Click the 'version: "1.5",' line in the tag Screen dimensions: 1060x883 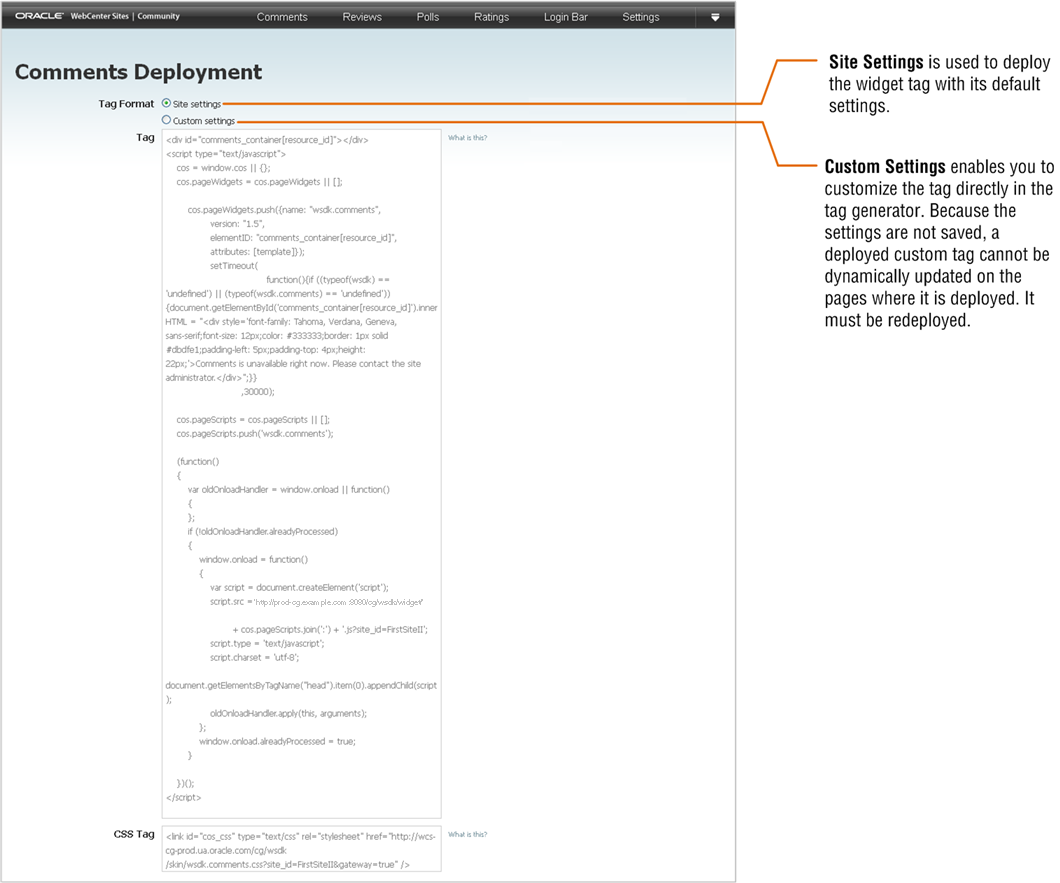coord(237,224)
